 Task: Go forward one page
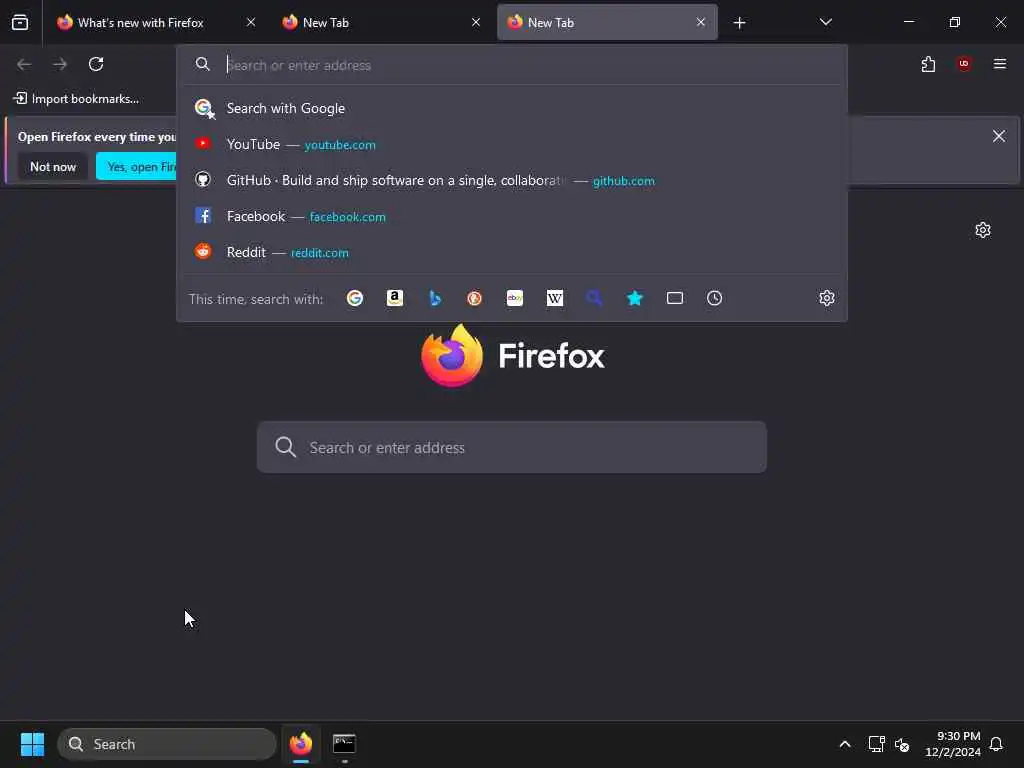(x=60, y=64)
